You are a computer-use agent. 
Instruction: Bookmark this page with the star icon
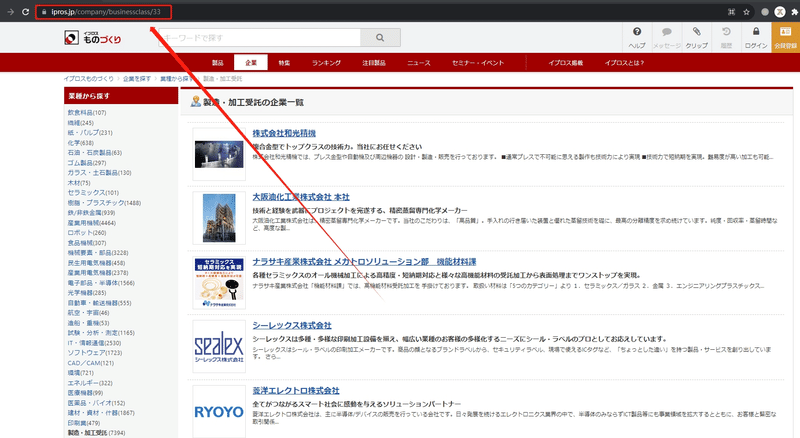pyautogui.click(x=746, y=12)
